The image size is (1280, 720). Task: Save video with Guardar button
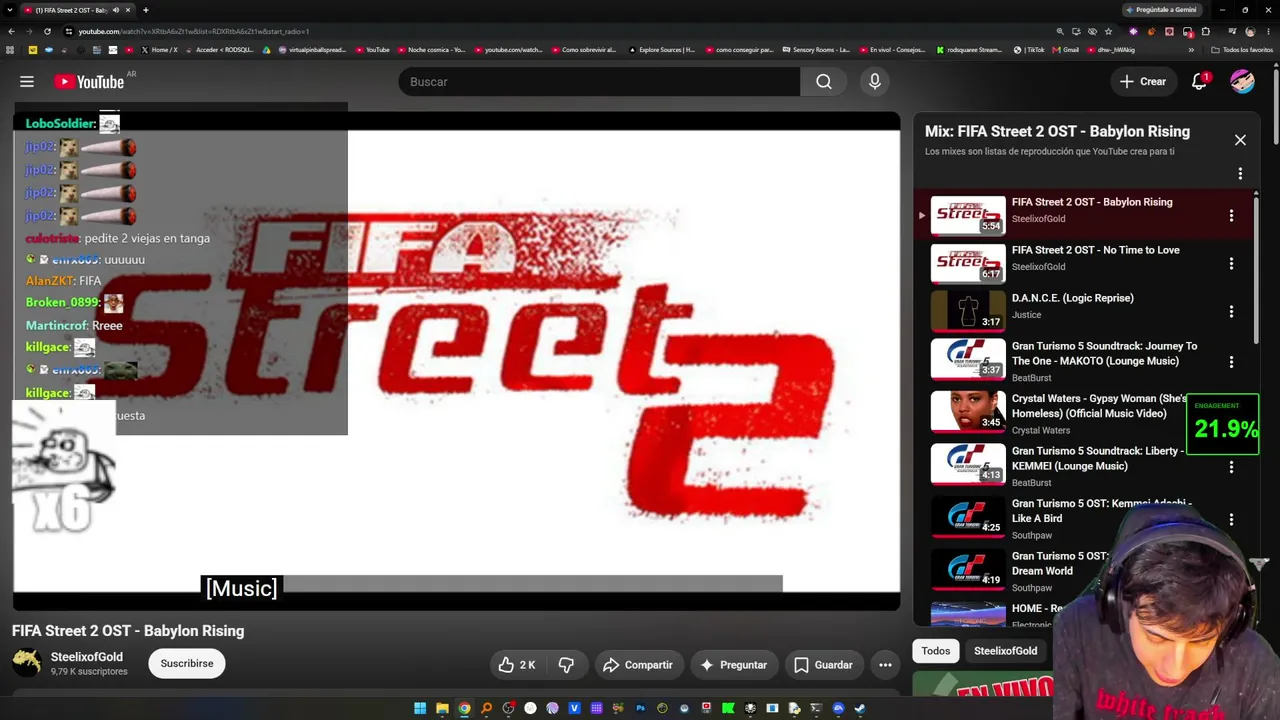pyautogui.click(x=823, y=665)
